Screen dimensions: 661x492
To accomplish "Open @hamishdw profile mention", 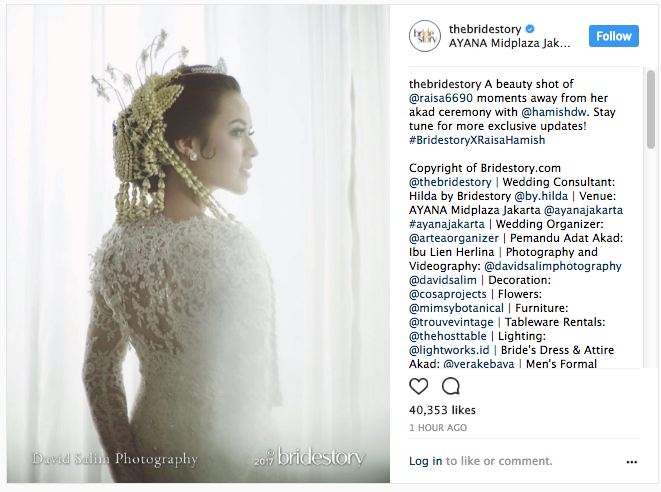I will click(554, 112).
